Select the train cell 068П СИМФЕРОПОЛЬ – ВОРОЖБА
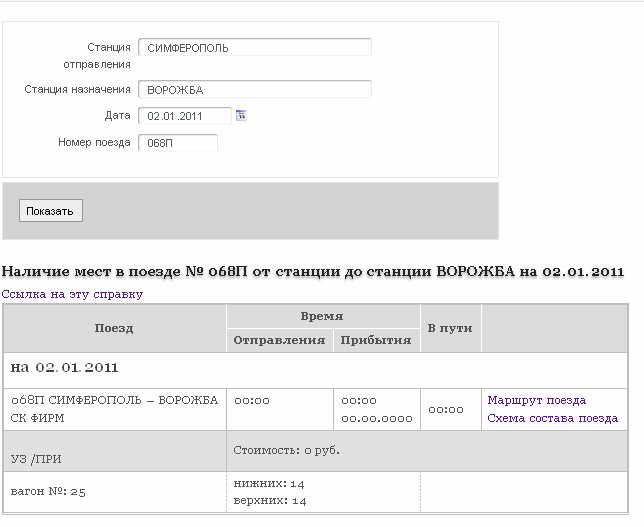 click(x=114, y=409)
